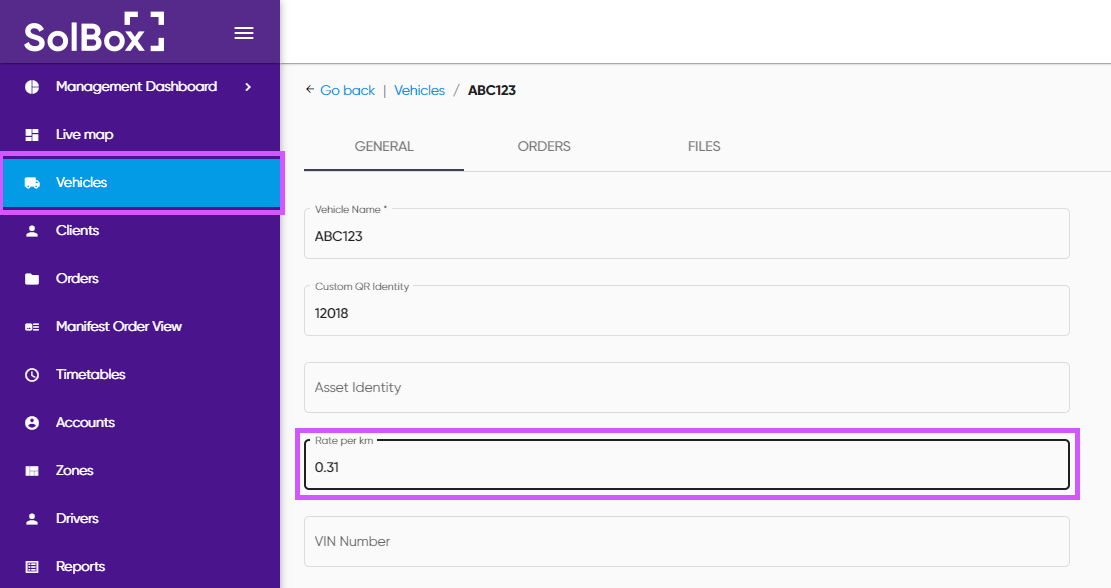Click the Timetables clock icon
The width and height of the screenshot is (1111, 588).
tap(32, 375)
